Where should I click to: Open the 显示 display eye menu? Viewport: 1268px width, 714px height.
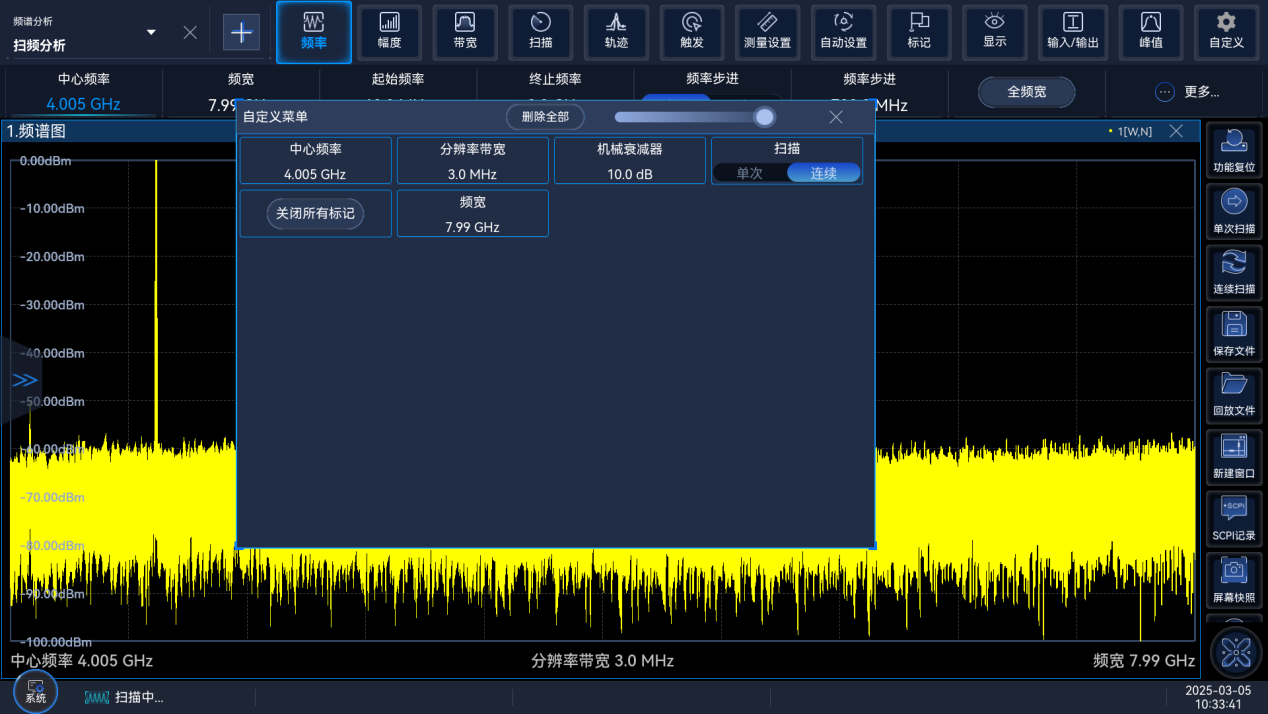tap(994, 31)
